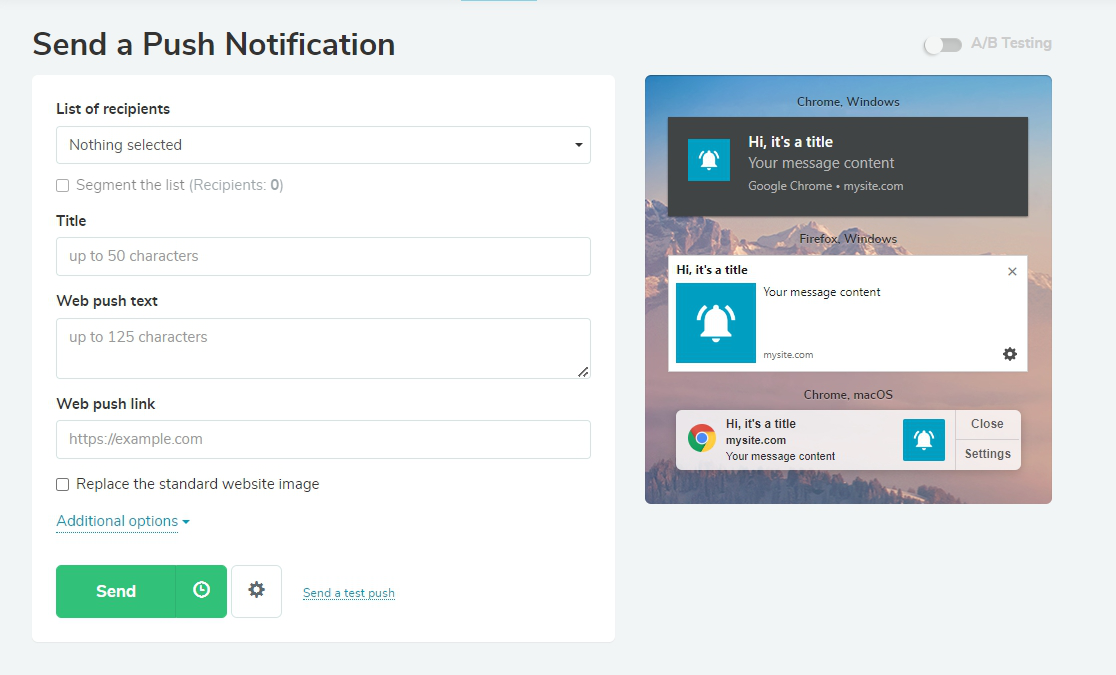The width and height of the screenshot is (1116, 675).
Task: Open the gear settings icon beside Send
Action: click(256, 591)
